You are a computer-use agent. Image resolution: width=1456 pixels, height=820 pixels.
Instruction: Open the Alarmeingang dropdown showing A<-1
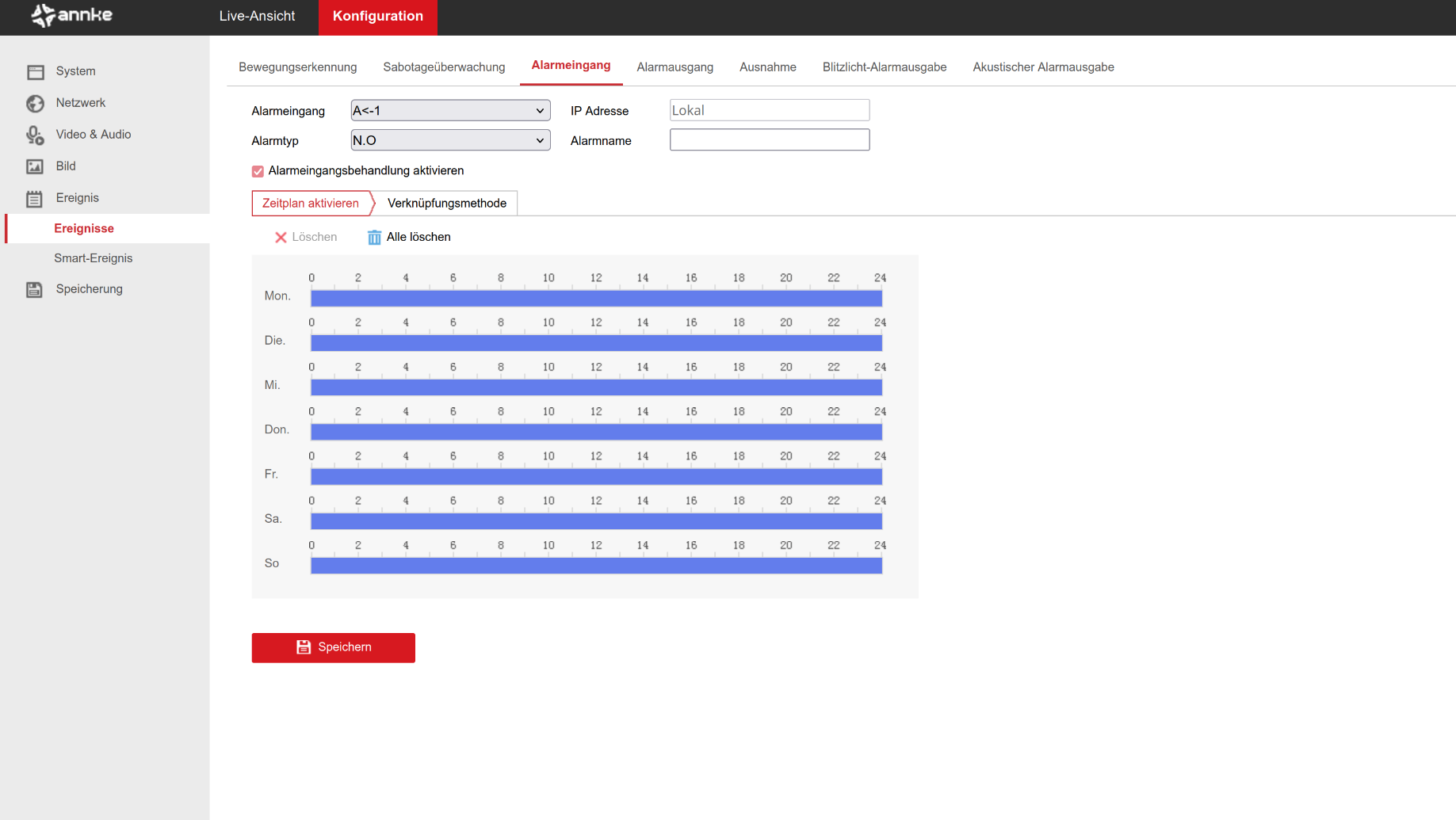tap(450, 111)
